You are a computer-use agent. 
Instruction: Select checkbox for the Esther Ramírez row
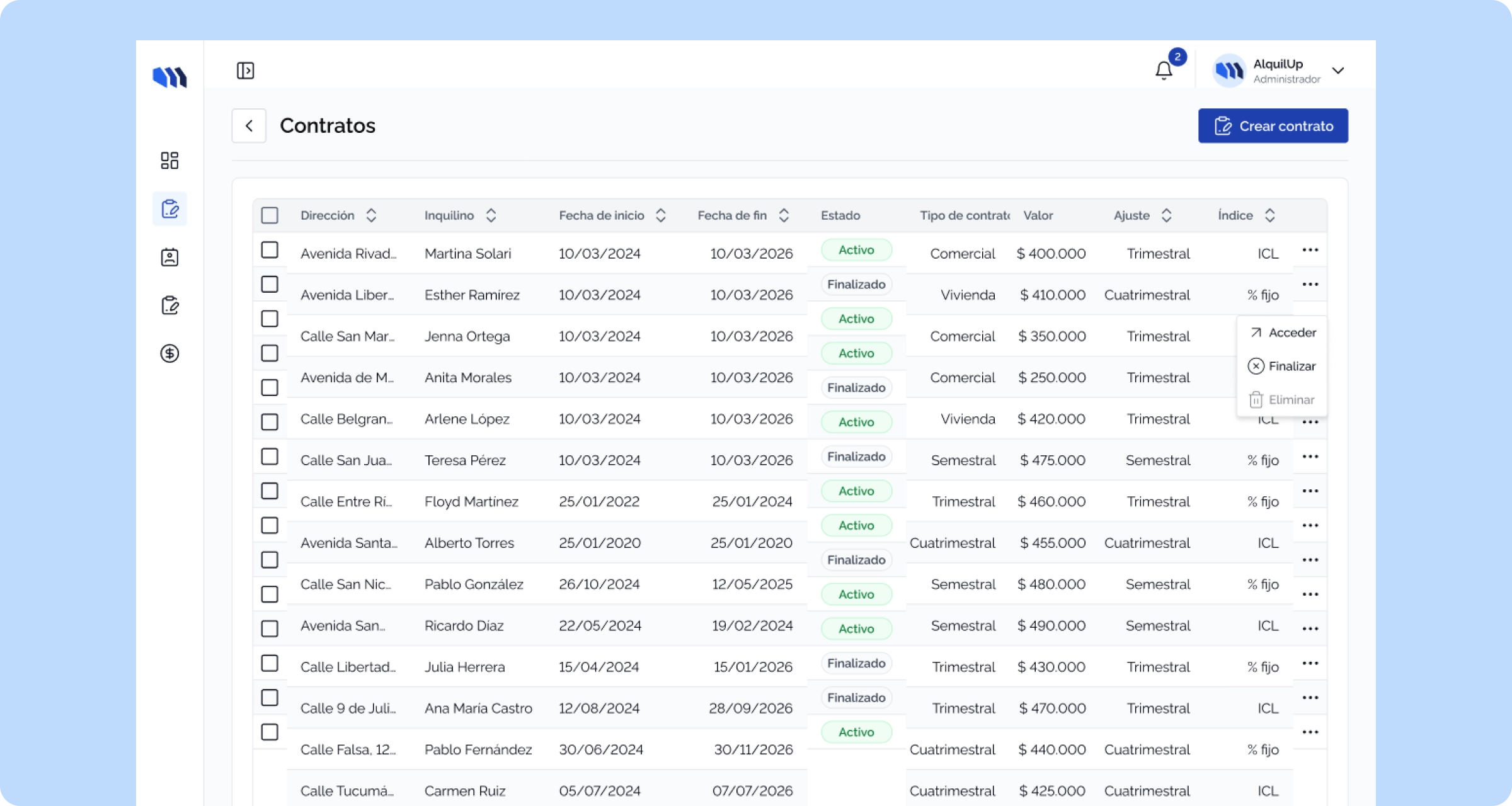pyautogui.click(x=270, y=285)
